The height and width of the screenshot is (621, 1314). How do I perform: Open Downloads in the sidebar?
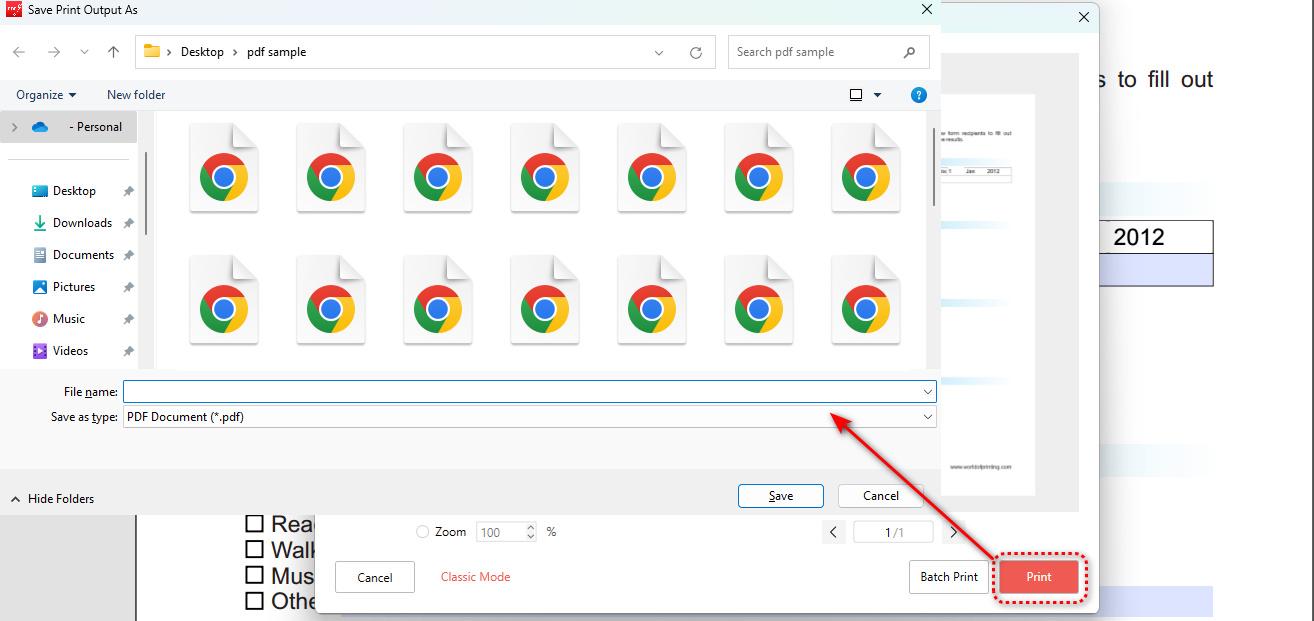(82, 223)
